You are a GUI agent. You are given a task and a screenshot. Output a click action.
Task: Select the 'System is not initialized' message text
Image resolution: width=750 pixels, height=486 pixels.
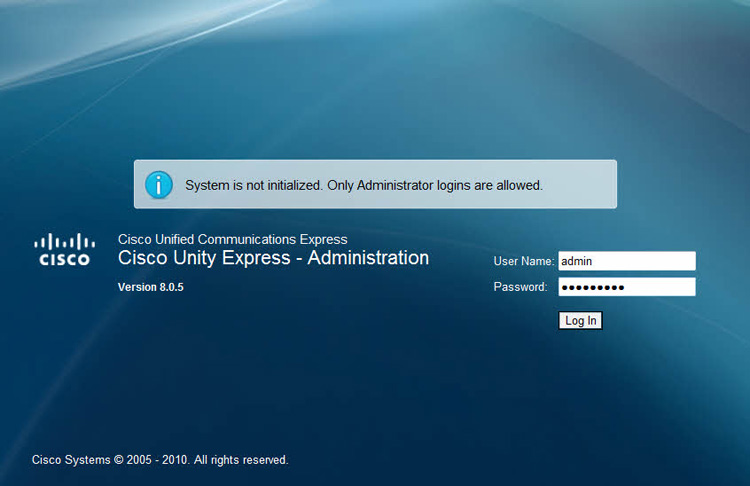pos(364,185)
